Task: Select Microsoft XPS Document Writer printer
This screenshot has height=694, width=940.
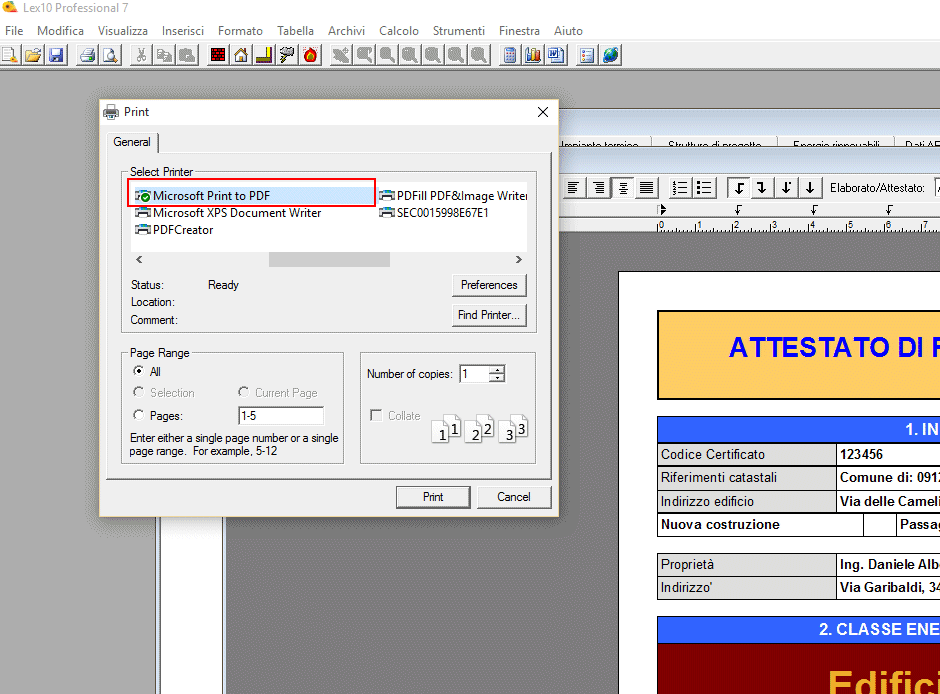Action: pyautogui.click(x=228, y=213)
